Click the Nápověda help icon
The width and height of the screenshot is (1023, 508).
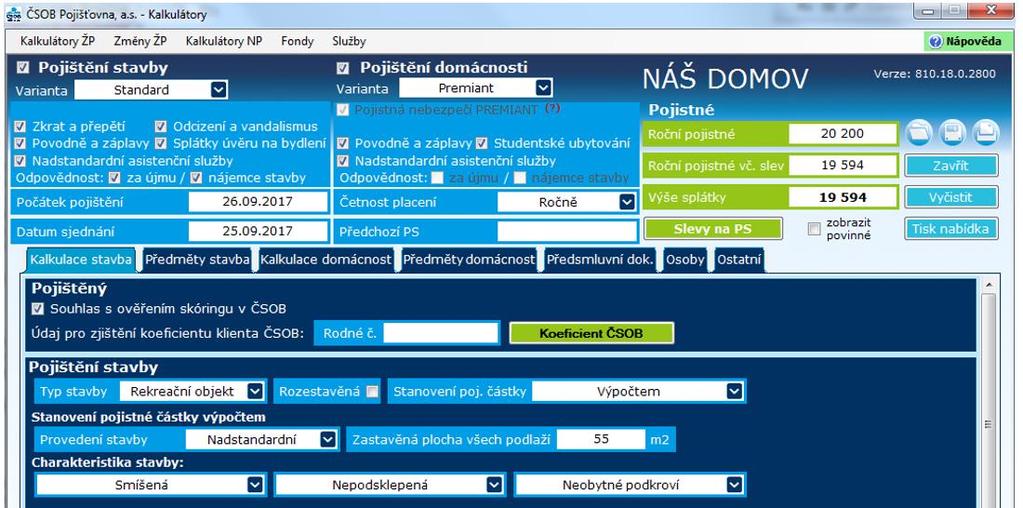coord(936,42)
